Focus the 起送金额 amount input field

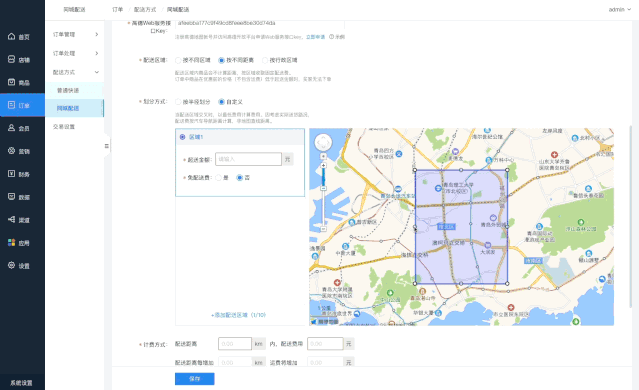click(248, 159)
